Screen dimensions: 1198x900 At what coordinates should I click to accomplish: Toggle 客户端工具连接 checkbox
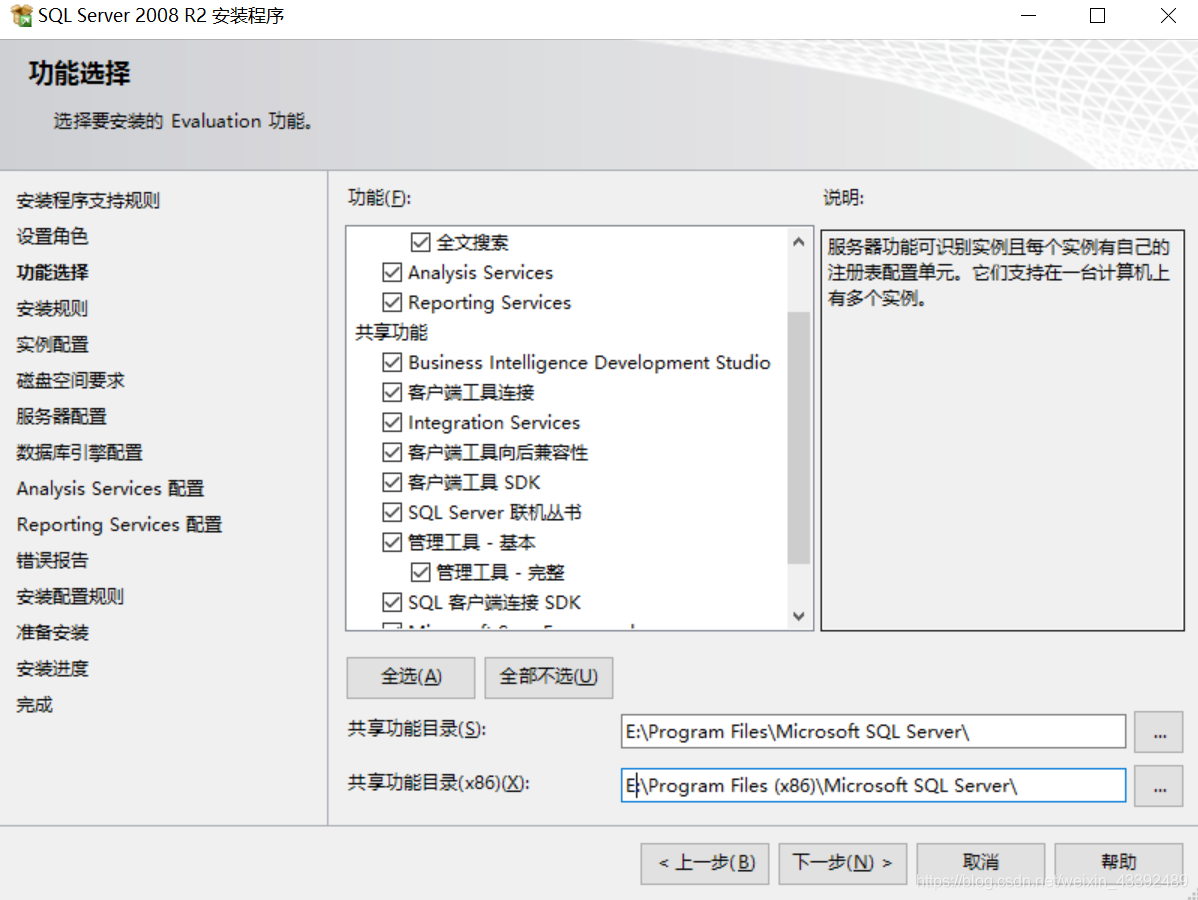[x=392, y=393]
